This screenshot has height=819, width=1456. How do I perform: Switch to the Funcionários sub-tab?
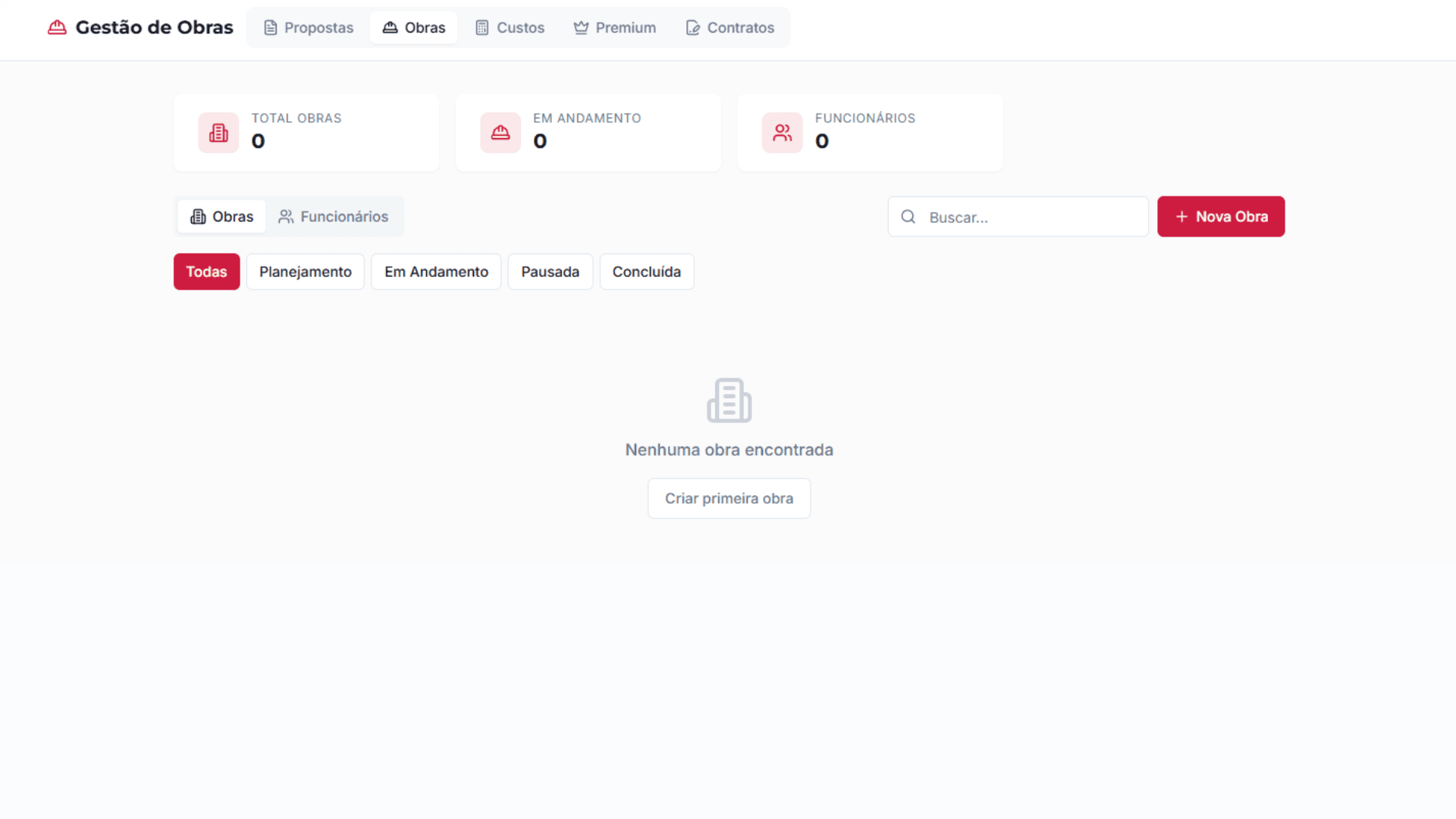[x=333, y=217]
